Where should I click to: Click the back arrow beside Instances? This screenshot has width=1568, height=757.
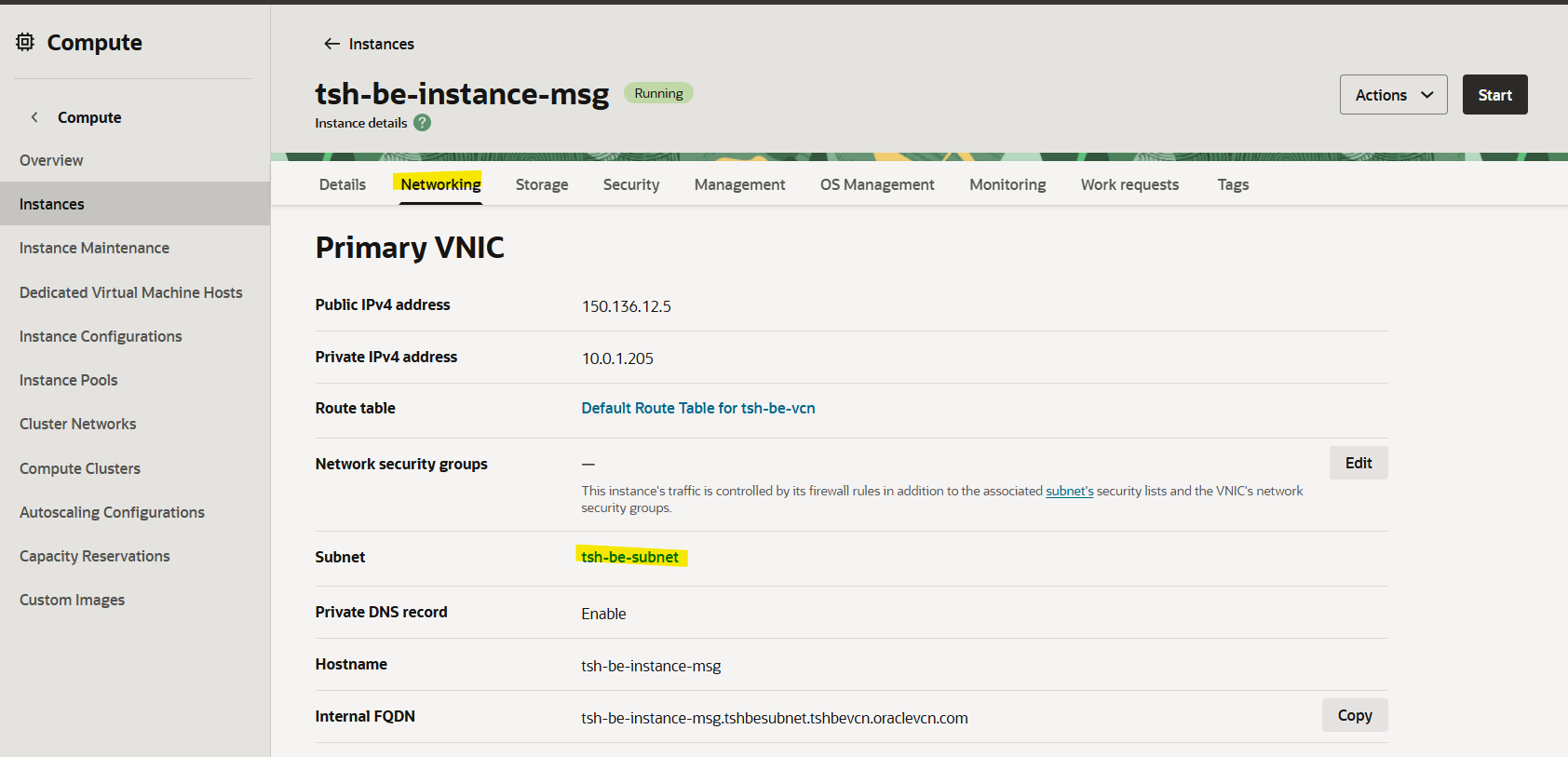tap(331, 44)
